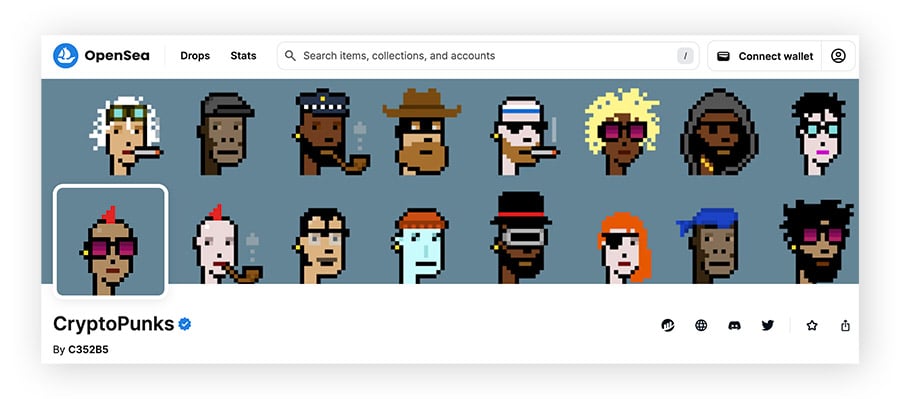The width and height of the screenshot is (900, 399).
Task: Open creator C352B5 link
Action: (88, 349)
